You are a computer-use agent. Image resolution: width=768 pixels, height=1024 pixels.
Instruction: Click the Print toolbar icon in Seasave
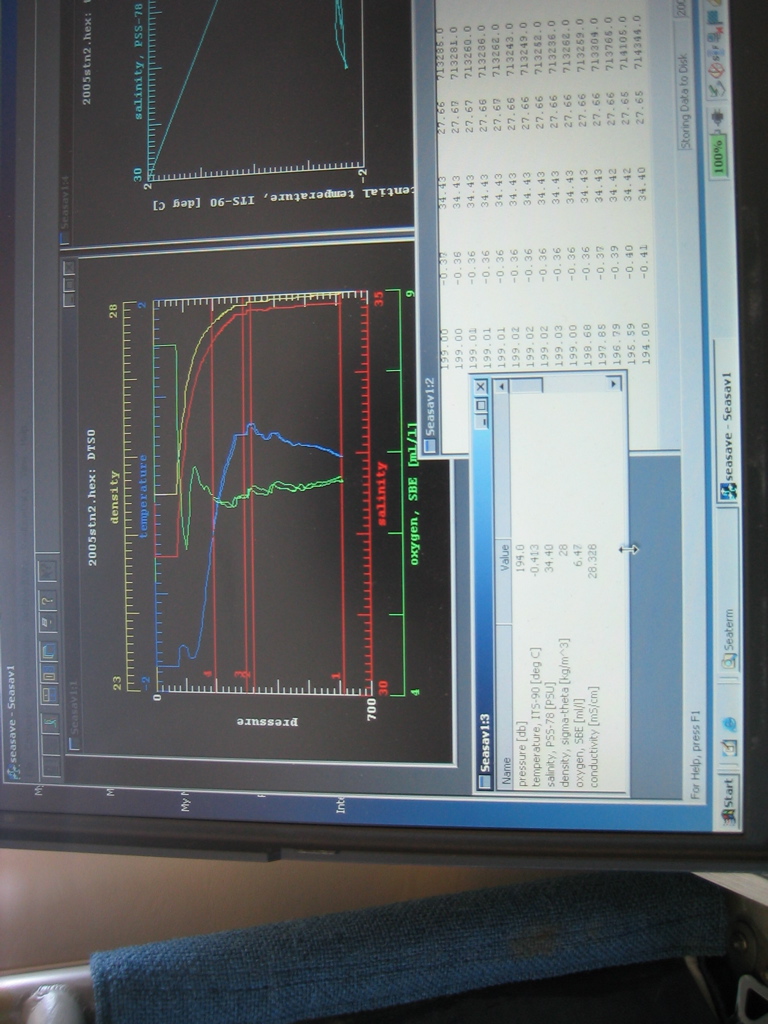48,624
